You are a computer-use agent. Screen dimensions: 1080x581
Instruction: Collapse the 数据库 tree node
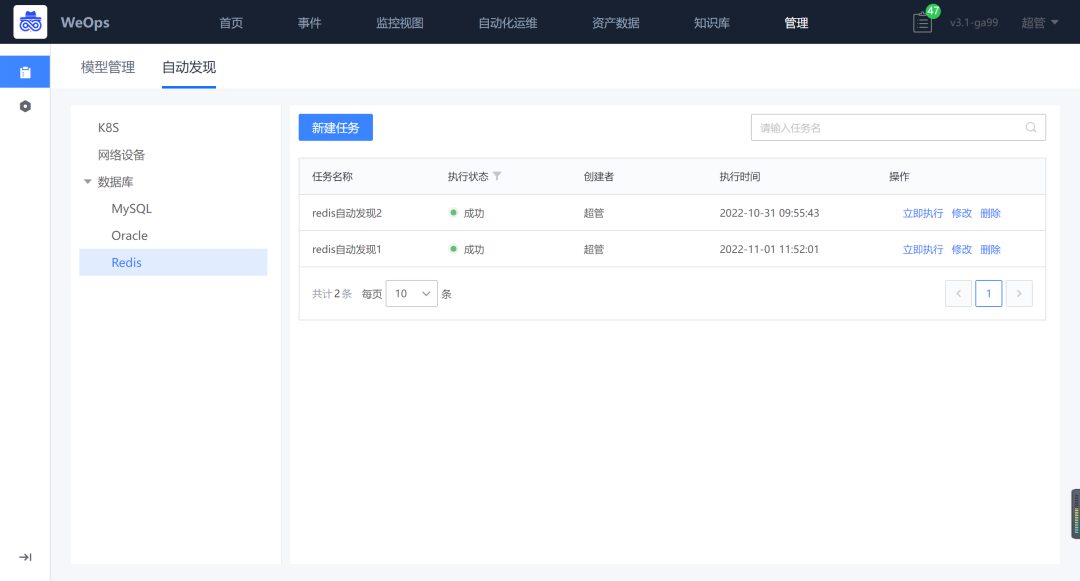coord(87,181)
